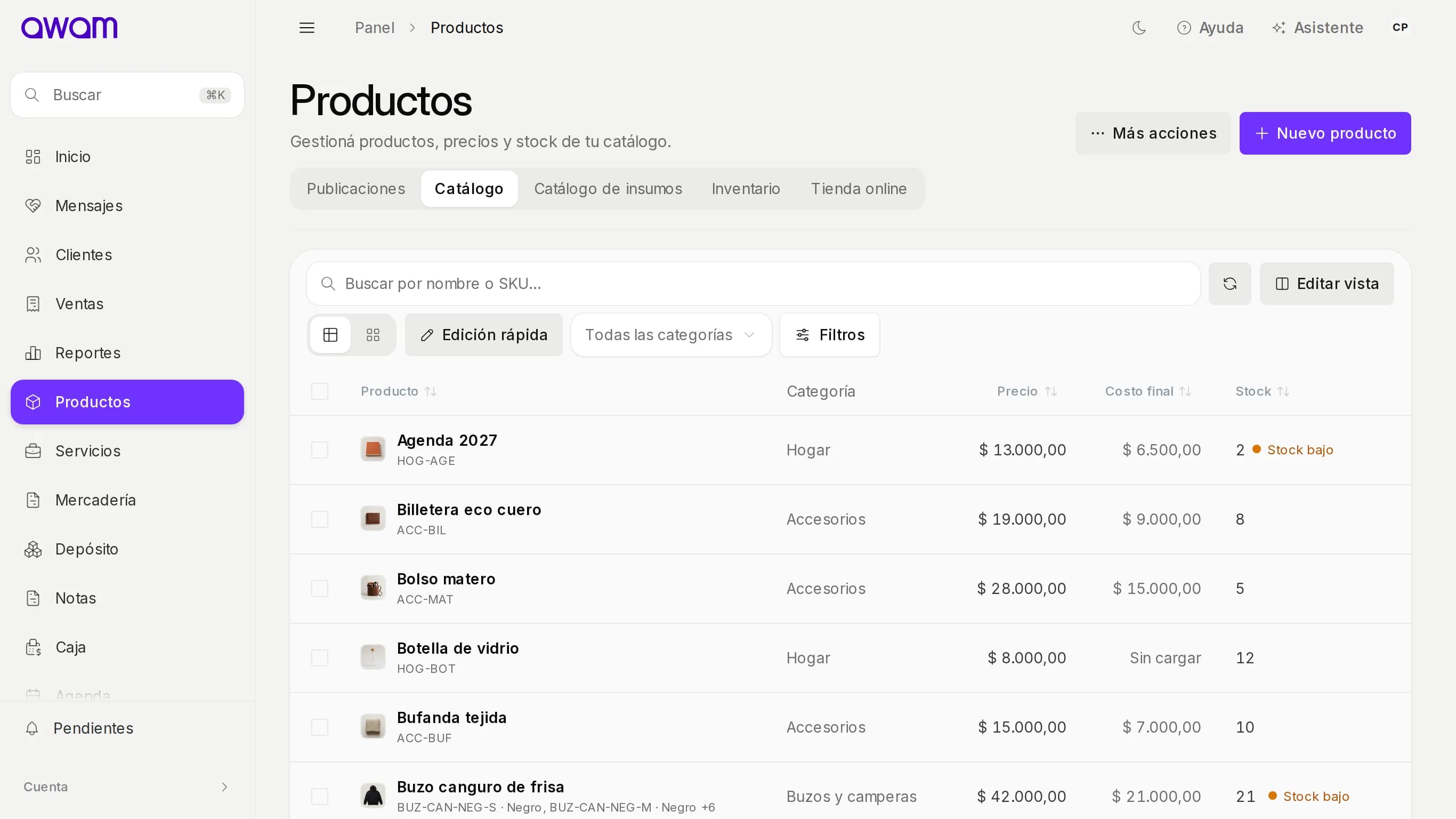This screenshot has width=1456, height=819.
Task: Click the refresh list icon button
Action: pos(1230,283)
